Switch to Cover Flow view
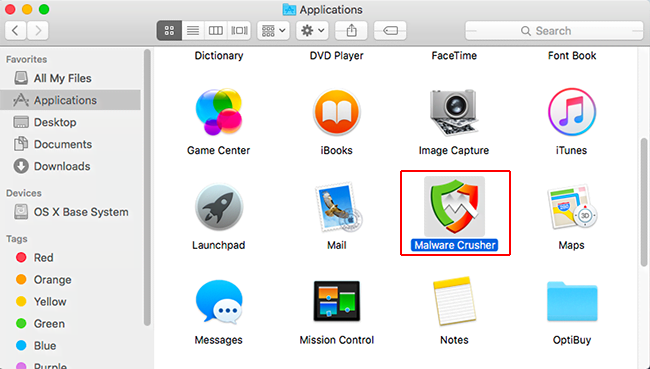This screenshot has width=650, height=369. 239,31
